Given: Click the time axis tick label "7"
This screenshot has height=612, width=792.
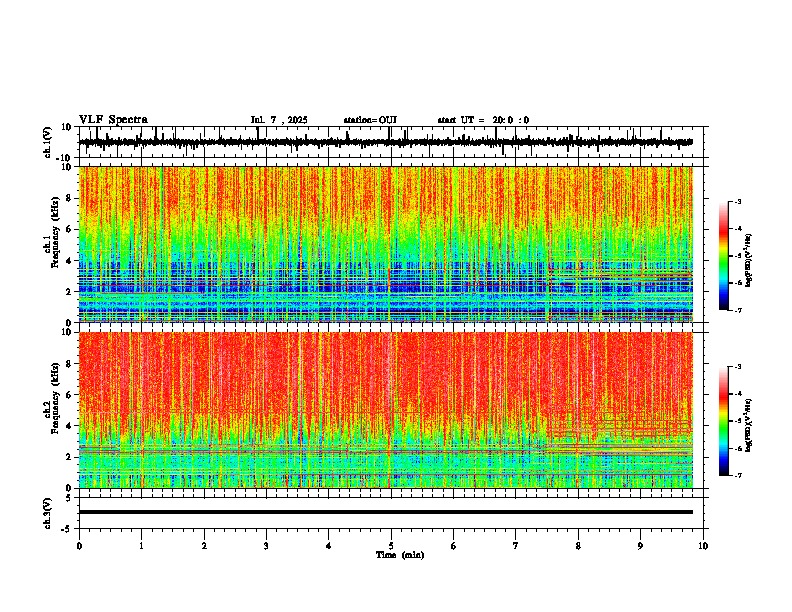Looking at the screenshot, I should [516, 546].
